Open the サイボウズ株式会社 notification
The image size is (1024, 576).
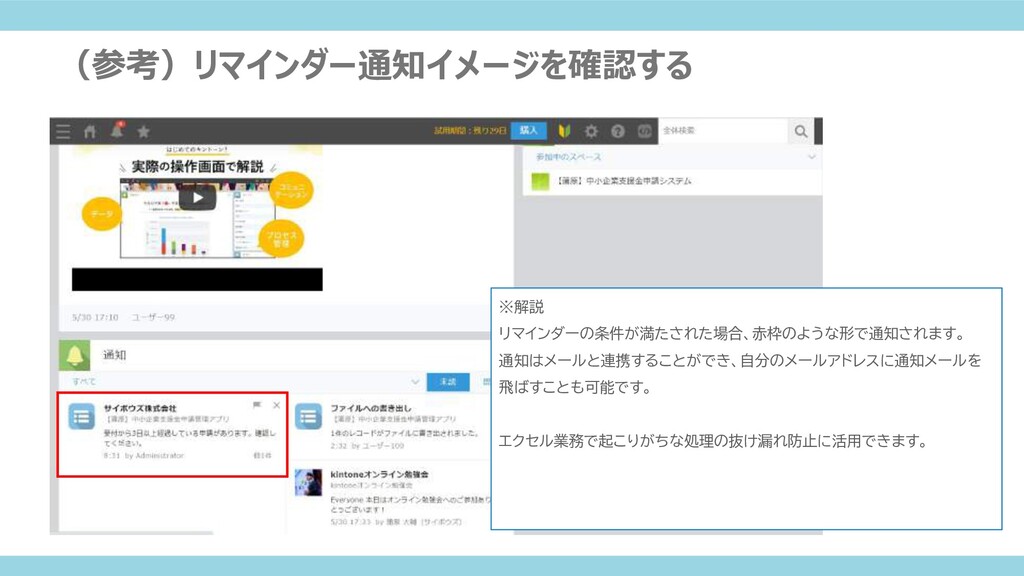[x=172, y=434]
